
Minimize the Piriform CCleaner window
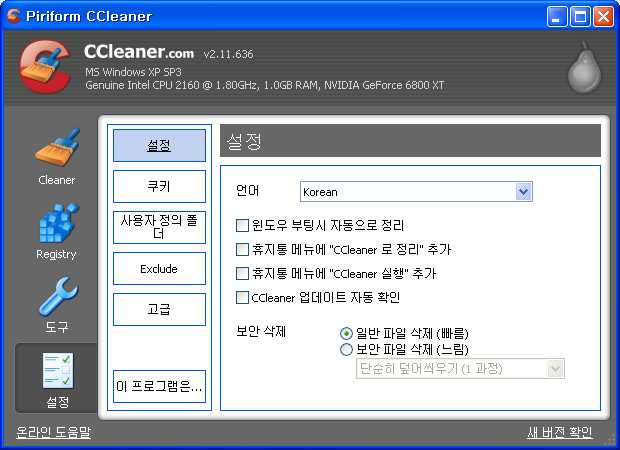point(557,17)
